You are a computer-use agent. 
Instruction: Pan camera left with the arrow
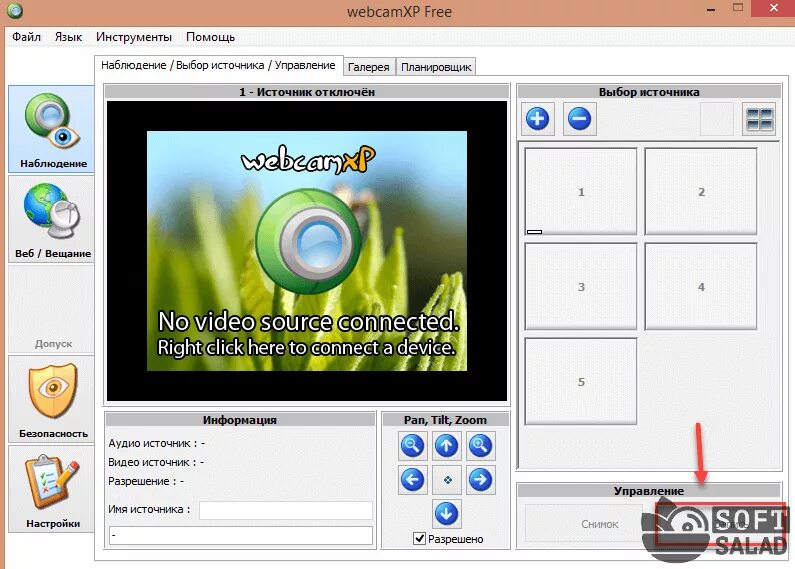[412, 479]
